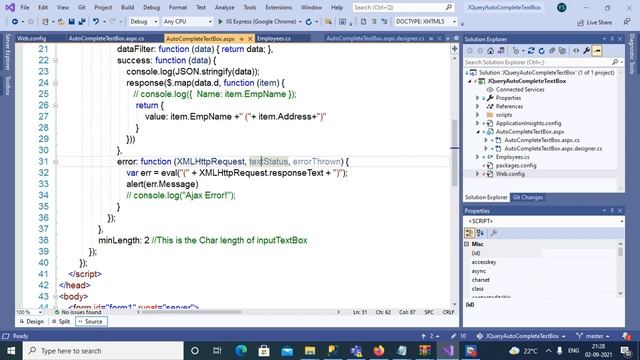Open the Build menu

pyautogui.click(x=127, y=7)
